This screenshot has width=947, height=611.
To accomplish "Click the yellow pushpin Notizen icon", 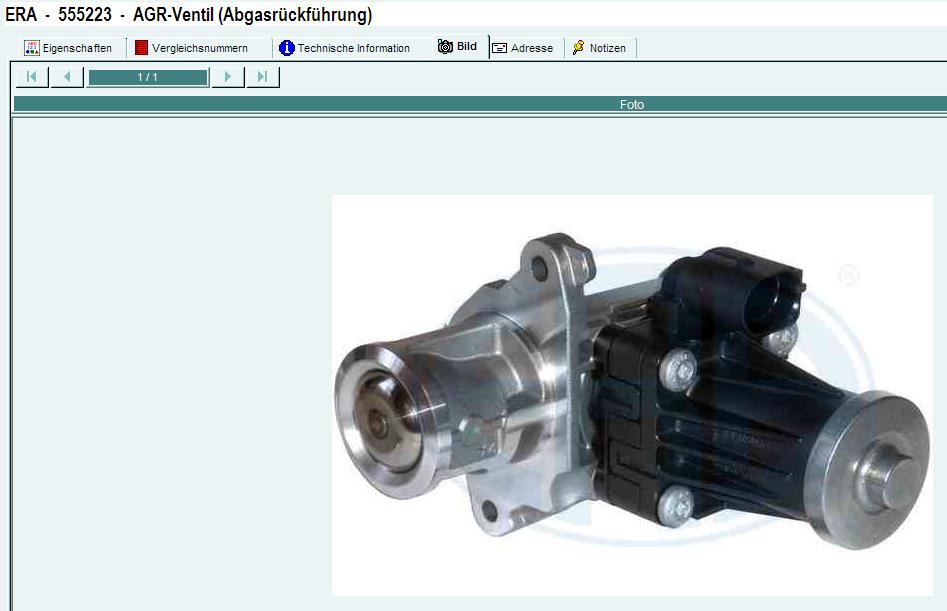I will [x=579, y=48].
